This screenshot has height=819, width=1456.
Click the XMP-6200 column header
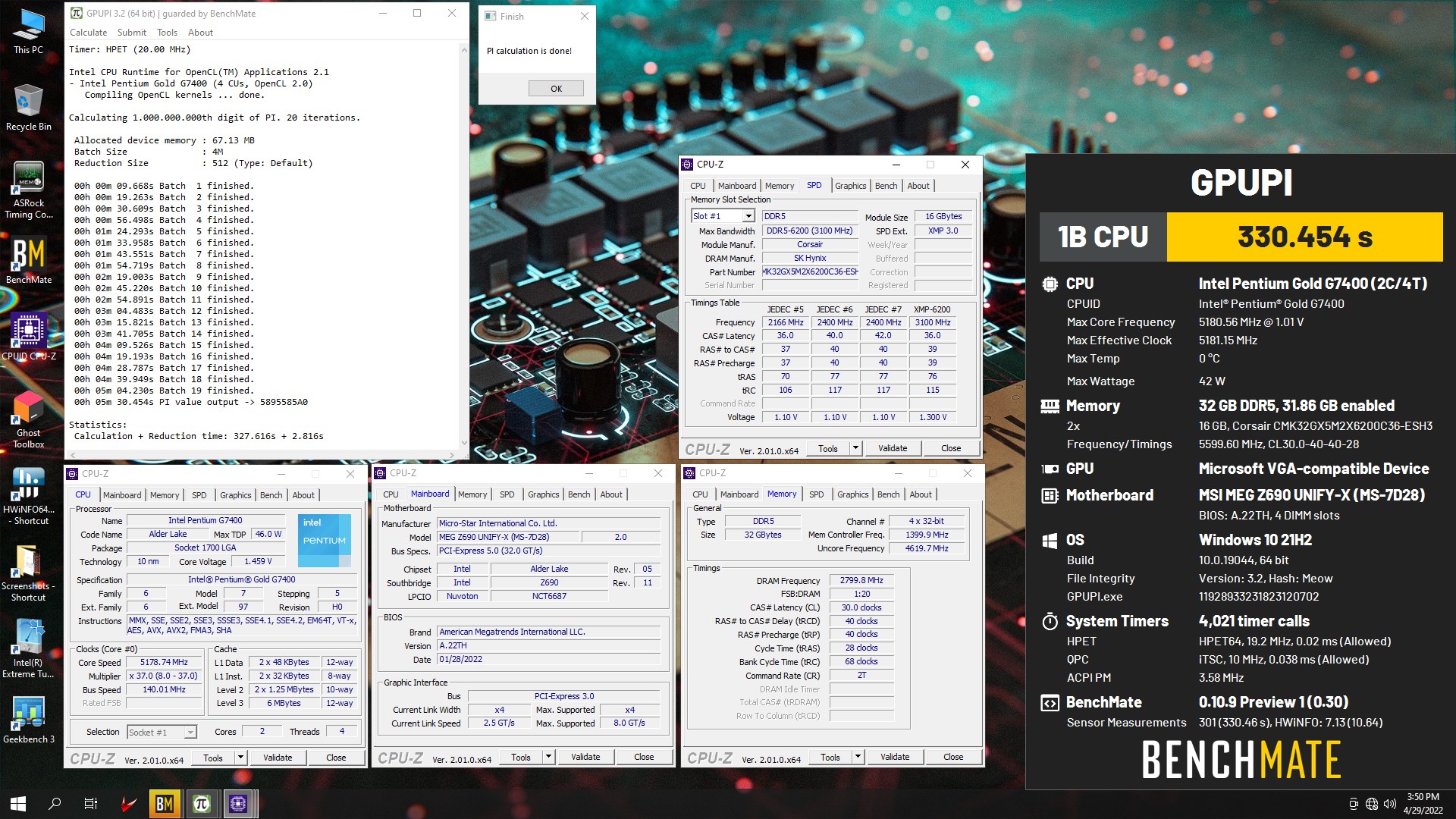[x=932, y=309]
